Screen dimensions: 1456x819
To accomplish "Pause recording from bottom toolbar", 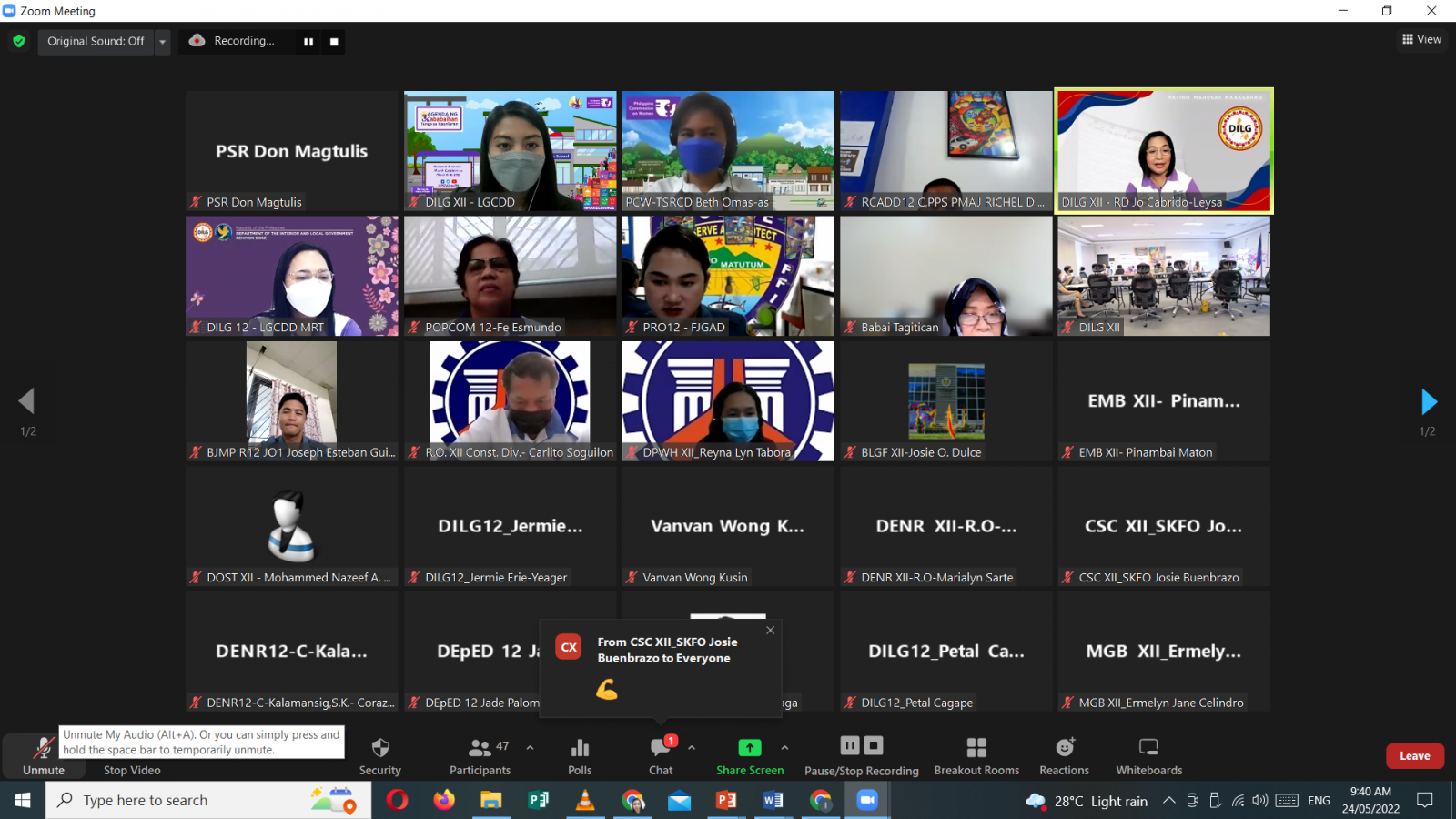I will (x=850, y=746).
